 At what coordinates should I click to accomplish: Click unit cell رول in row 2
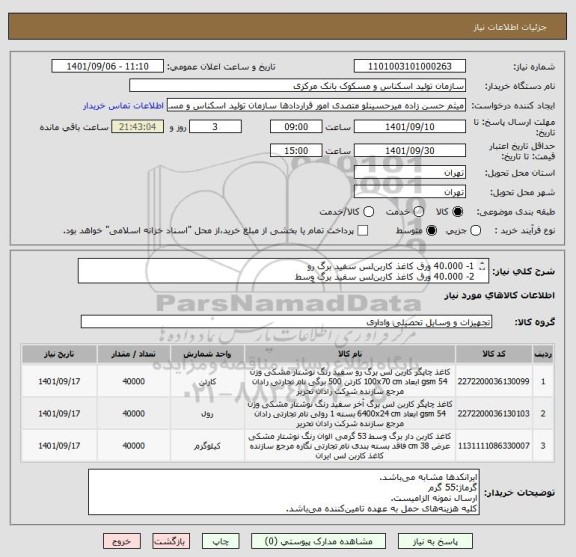[207, 414]
